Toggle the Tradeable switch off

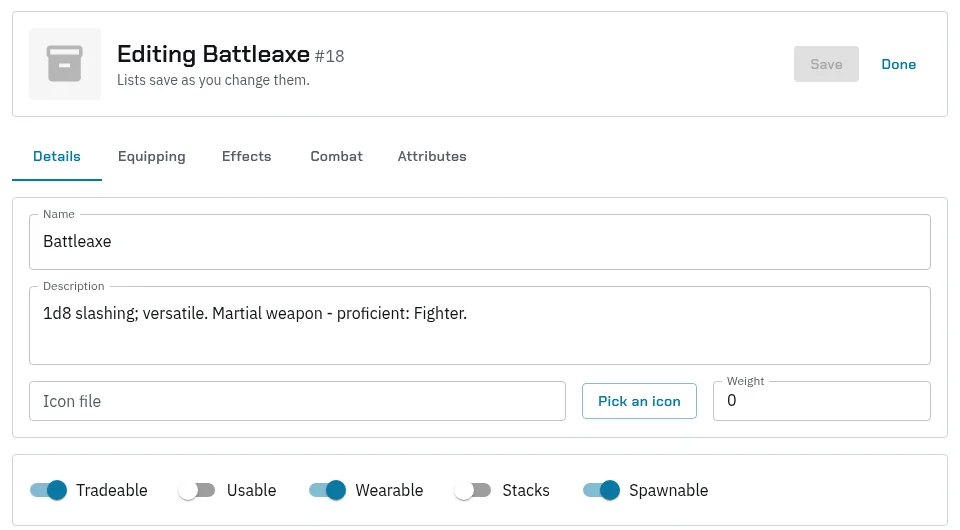[48, 490]
